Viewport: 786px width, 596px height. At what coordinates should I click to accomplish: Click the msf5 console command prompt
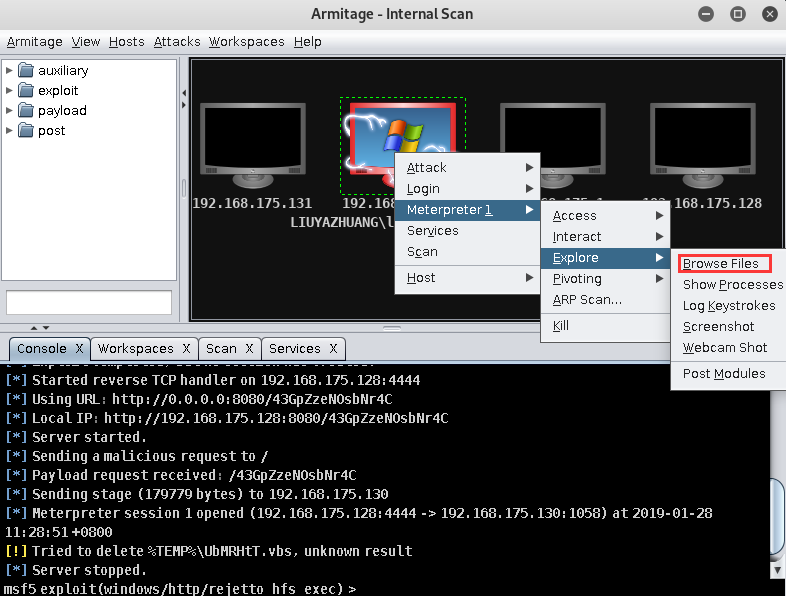coord(179,588)
